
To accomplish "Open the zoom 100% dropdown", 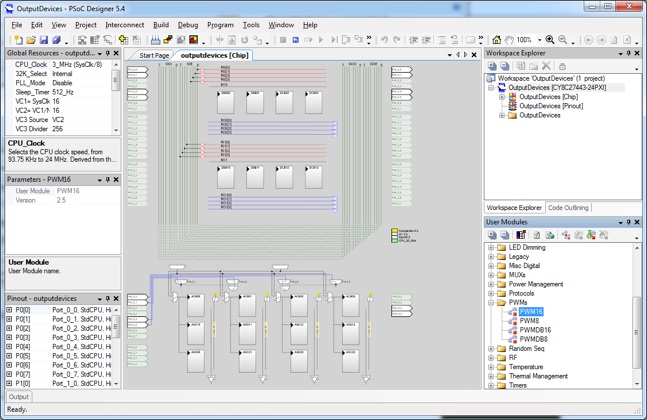I will pyautogui.click(x=539, y=40).
